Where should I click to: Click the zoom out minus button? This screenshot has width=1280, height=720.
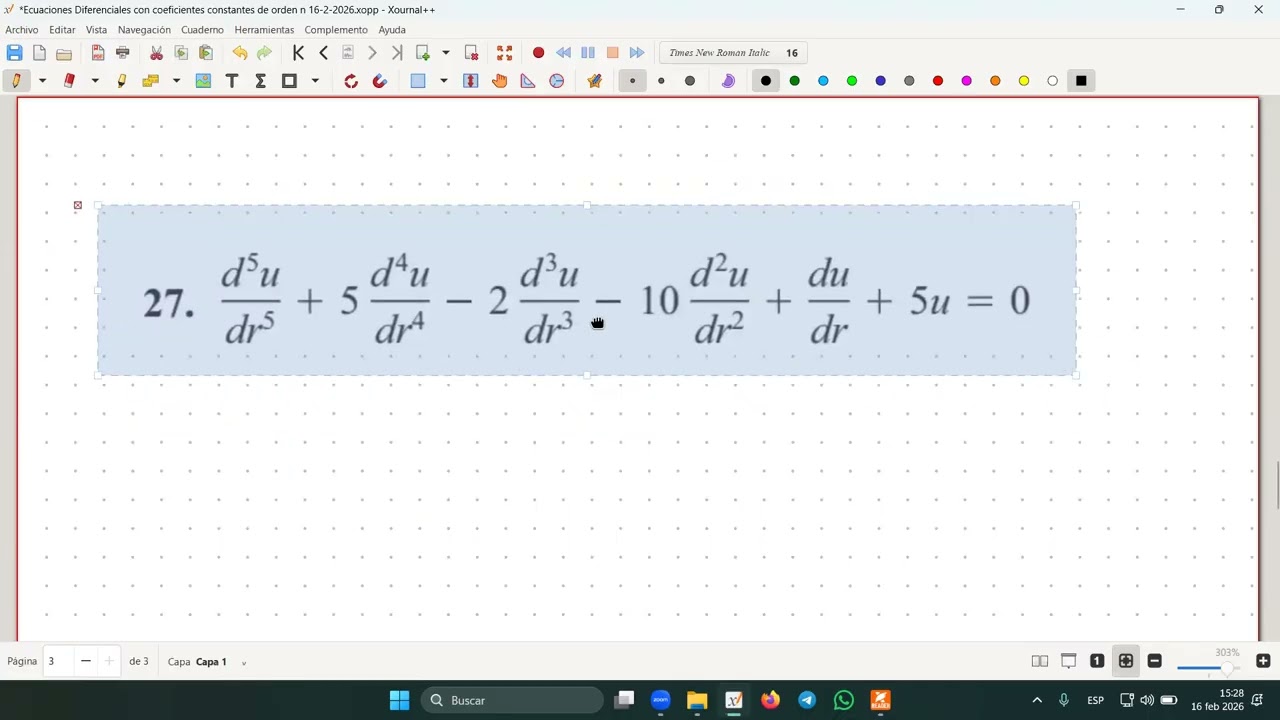(x=1155, y=661)
